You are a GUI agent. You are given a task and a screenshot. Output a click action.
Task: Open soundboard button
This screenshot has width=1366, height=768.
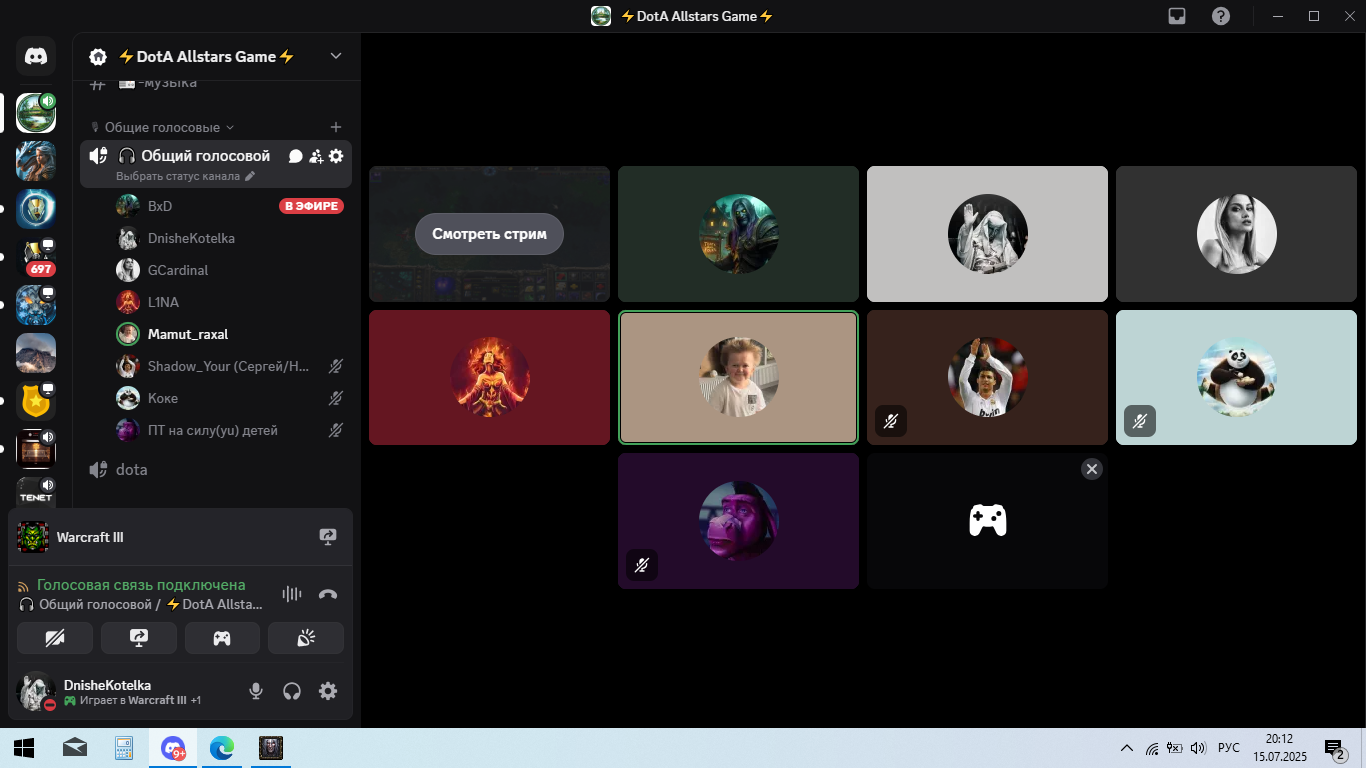tap(306, 638)
